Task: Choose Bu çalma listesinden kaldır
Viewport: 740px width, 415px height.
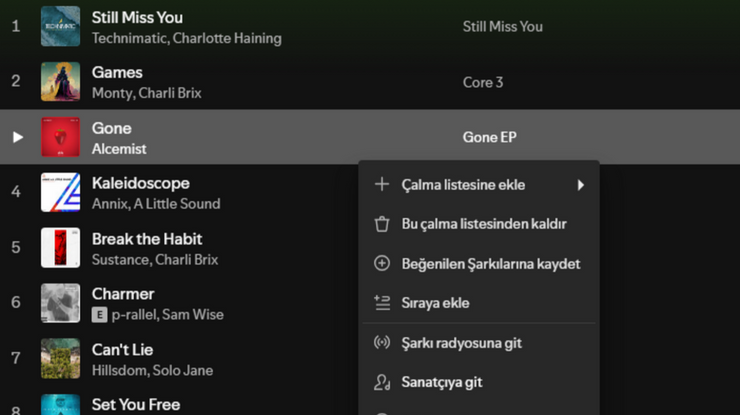Action: [479, 224]
